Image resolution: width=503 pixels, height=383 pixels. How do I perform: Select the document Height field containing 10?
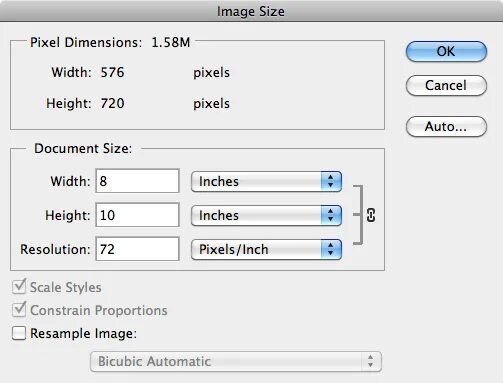(x=138, y=215)
